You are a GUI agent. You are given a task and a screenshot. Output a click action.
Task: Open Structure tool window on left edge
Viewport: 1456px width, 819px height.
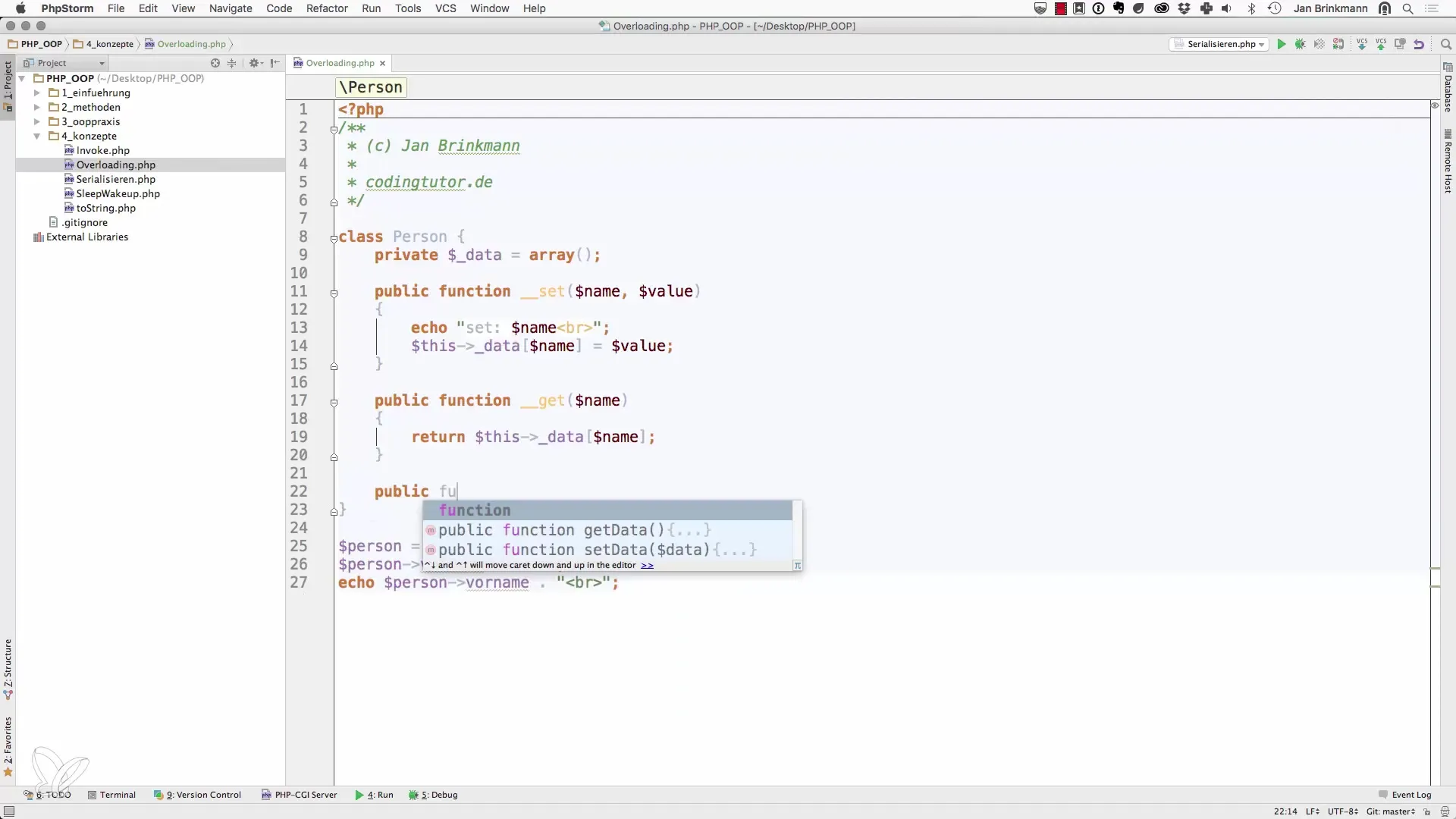pyautogui.click(x=8, y=669)
